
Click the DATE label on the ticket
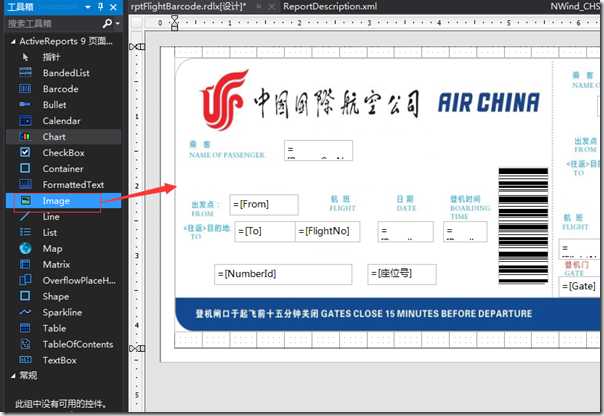tap(406, 208)
